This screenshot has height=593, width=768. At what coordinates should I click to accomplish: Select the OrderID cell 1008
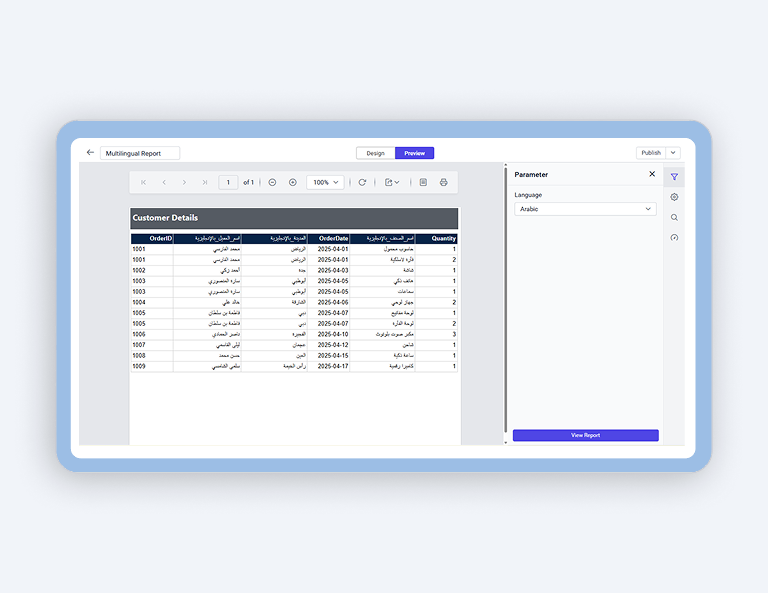[x=152, y=356]
